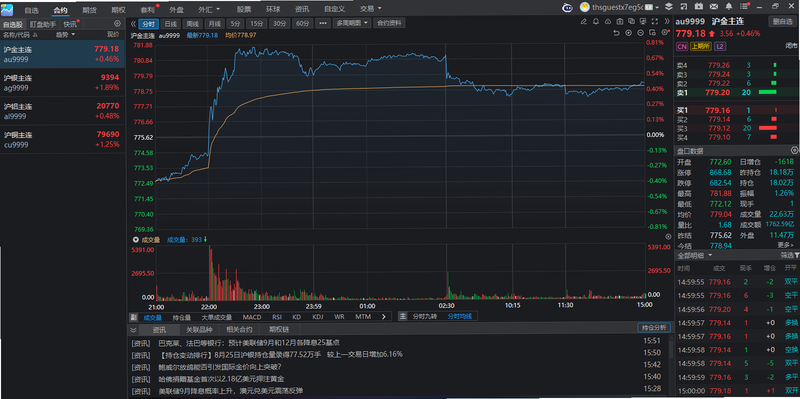Viewport: 800px width, 399px height.
Task: Open the 外汇 dropdown menu
Action: click(209, 9)
